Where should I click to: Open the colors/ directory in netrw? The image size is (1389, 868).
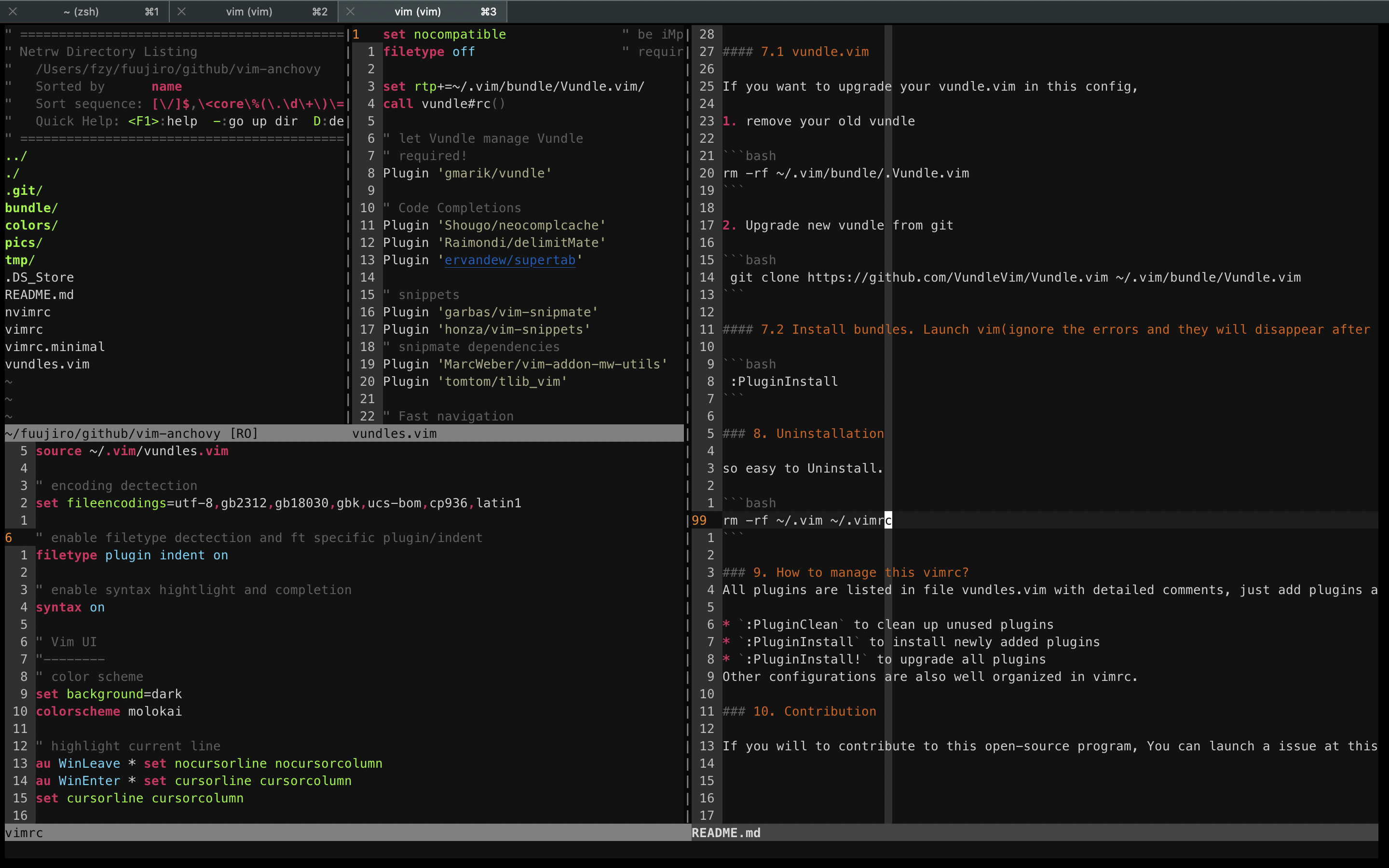point(31,225)
